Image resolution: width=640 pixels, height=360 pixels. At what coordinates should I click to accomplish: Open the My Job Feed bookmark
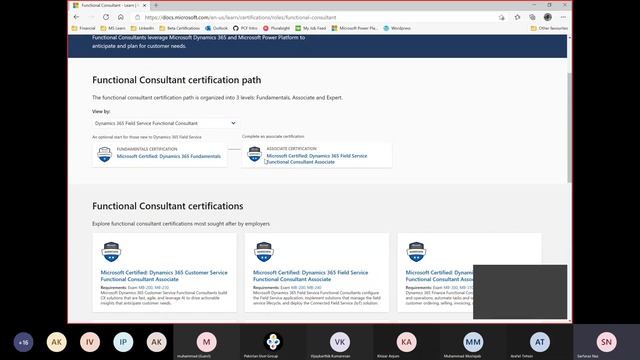[311, 28]
